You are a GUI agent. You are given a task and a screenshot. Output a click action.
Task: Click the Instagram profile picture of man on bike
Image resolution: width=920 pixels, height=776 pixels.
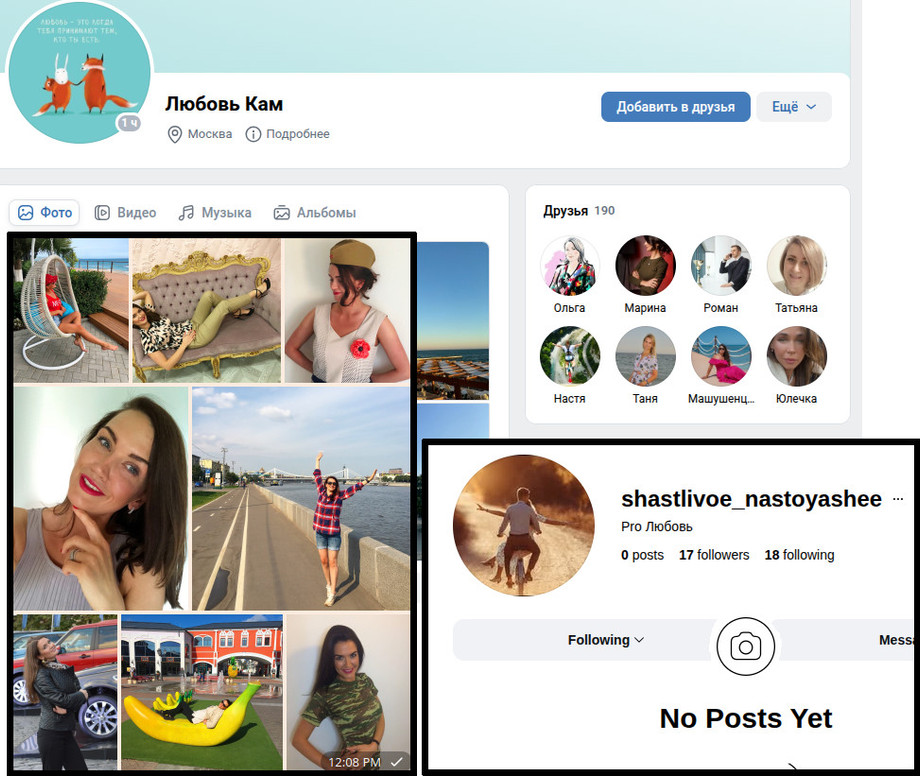[x=518, y=524]
